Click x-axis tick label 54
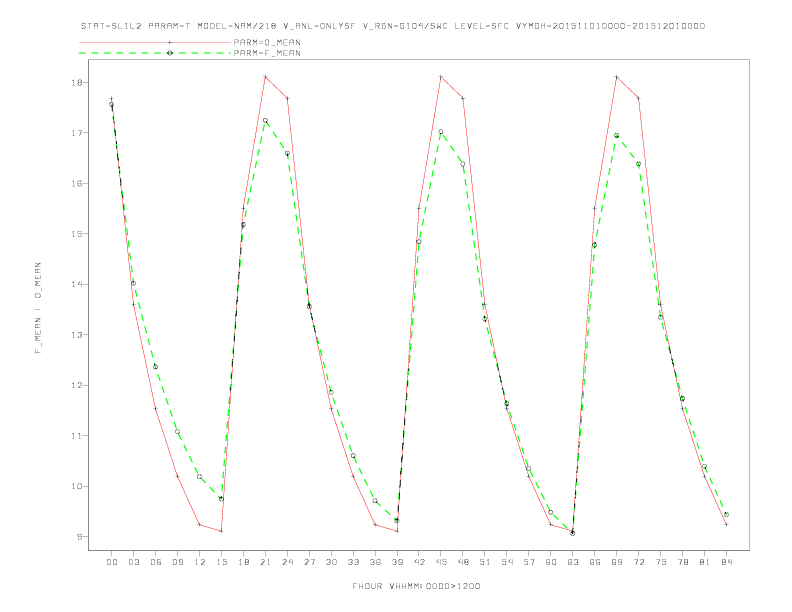 (x=507, y=562)
